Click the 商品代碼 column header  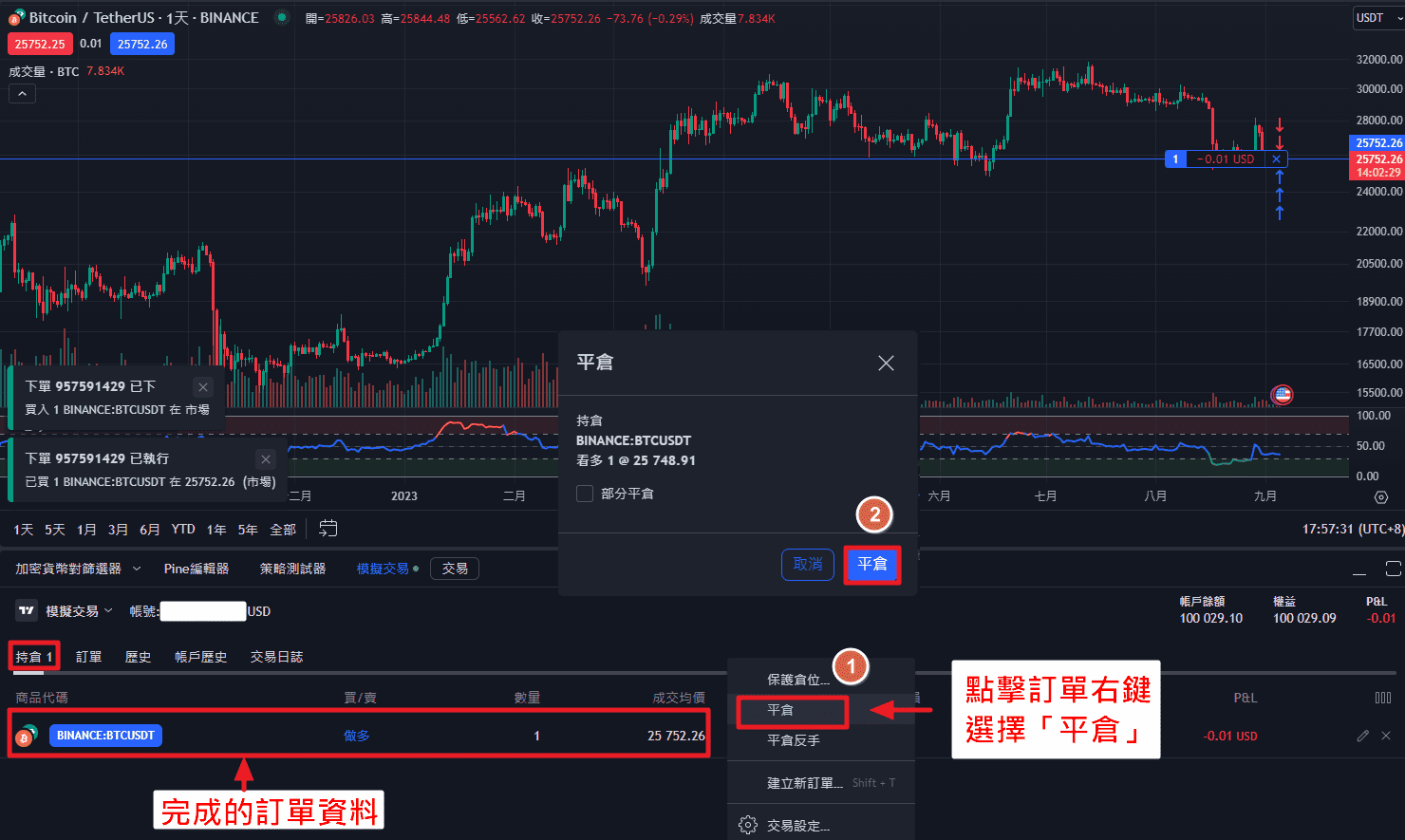(x=42, y=698)
